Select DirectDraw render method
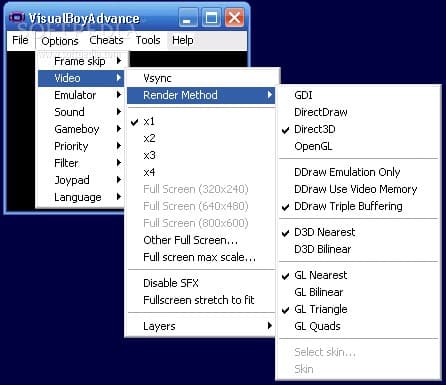Image resolution: width=446 pixels, height=385 pixels. pos(358,112)
